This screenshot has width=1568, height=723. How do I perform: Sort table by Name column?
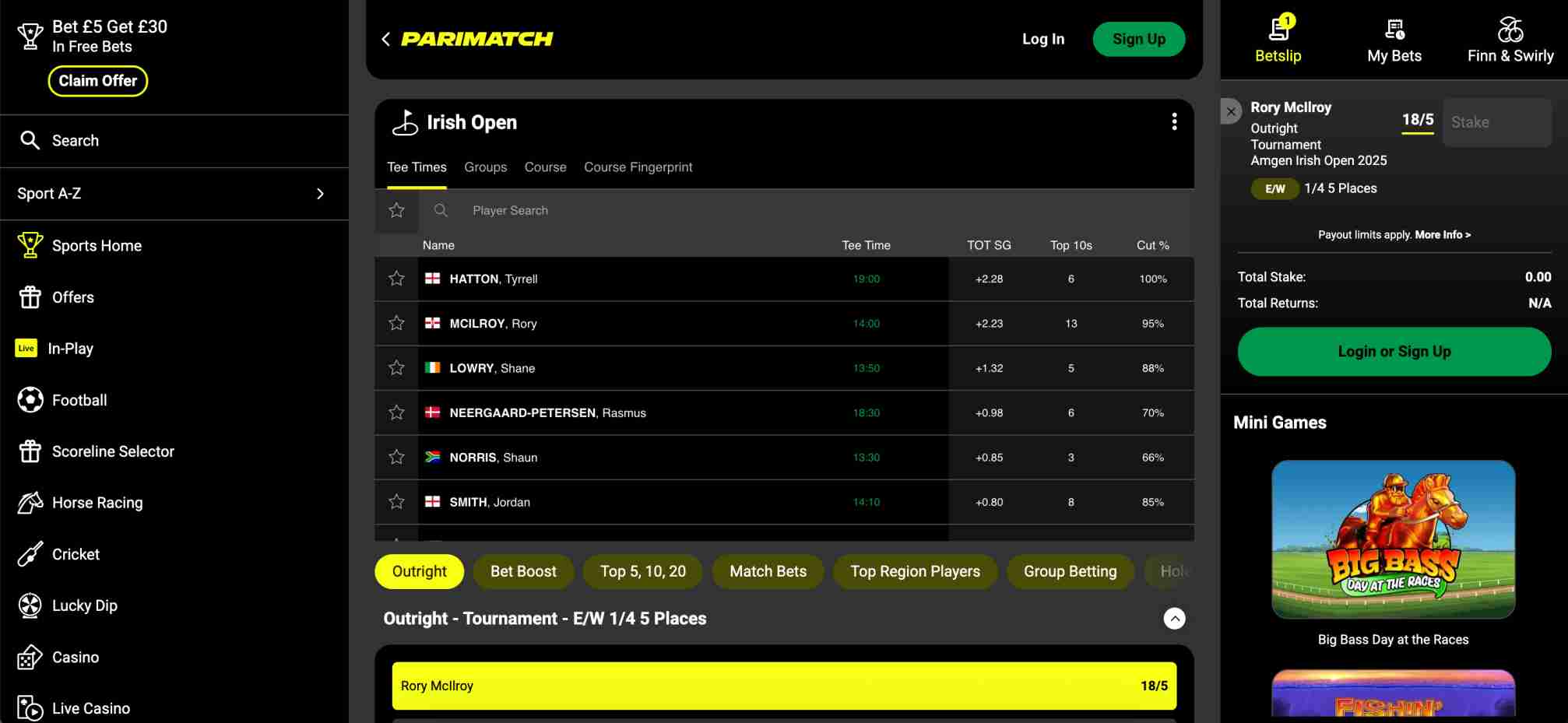point(438,245)
